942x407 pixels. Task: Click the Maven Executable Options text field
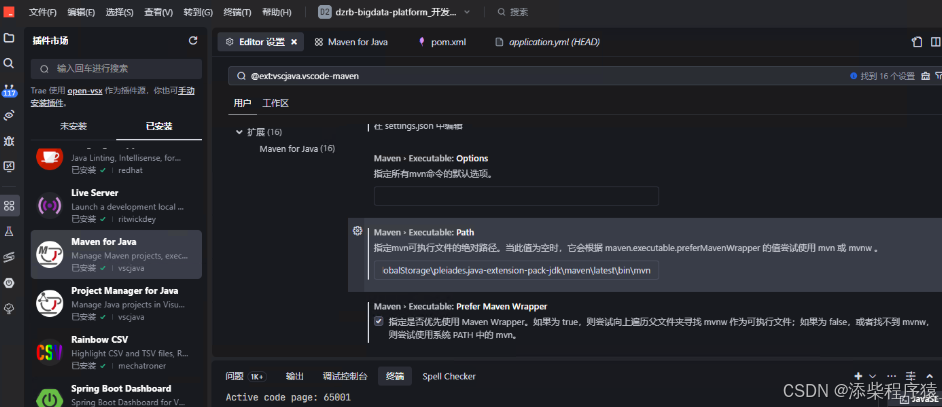pyautogui.click(x=516, y=196)
